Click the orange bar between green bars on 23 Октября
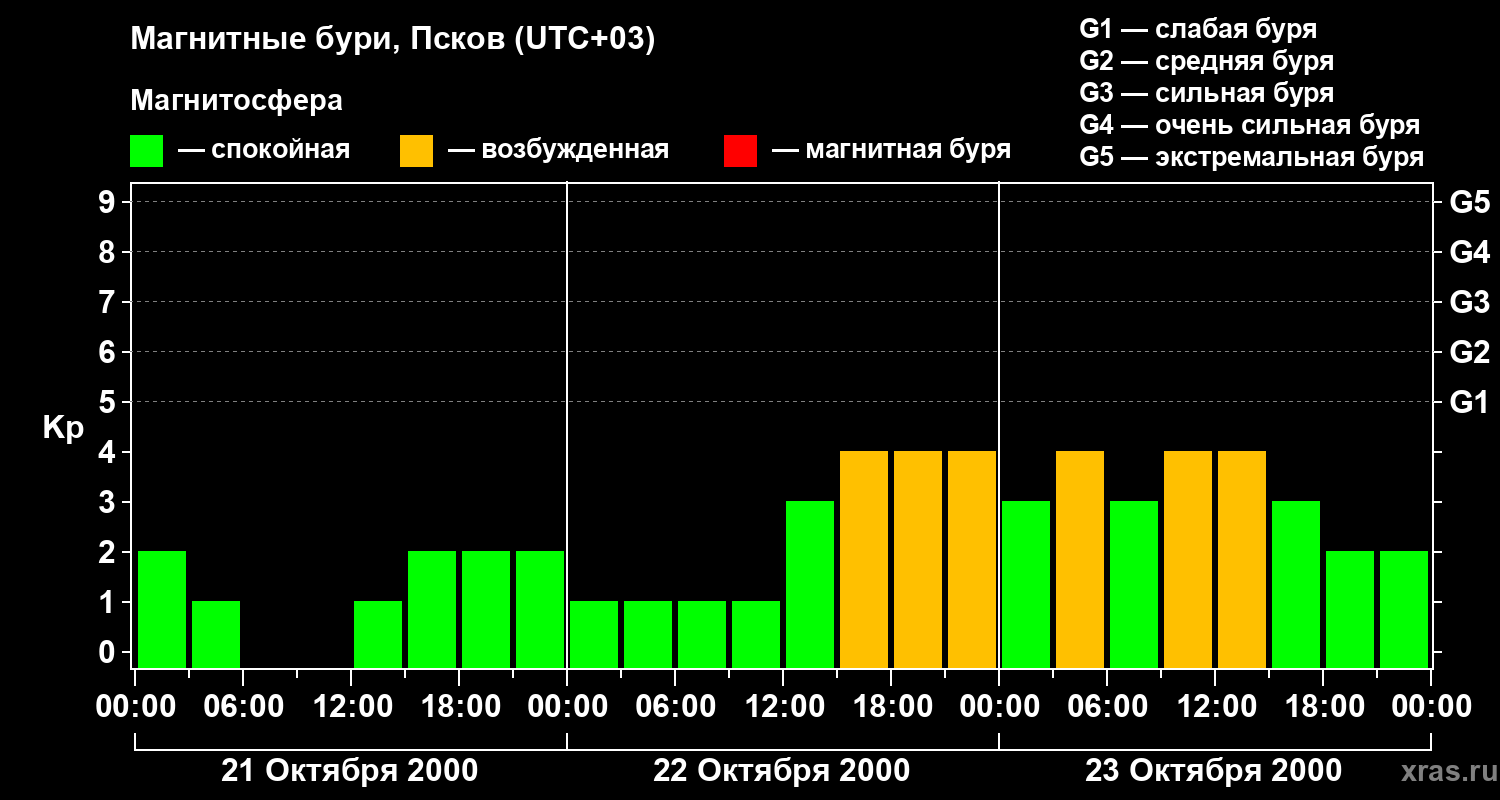 pos(1080,559)
